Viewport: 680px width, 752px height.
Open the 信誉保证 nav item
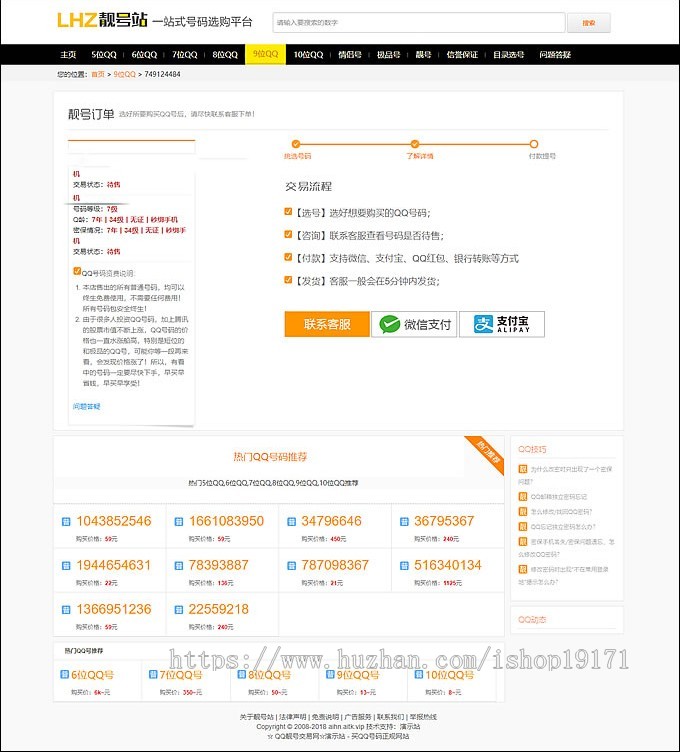tap(462, 55)
